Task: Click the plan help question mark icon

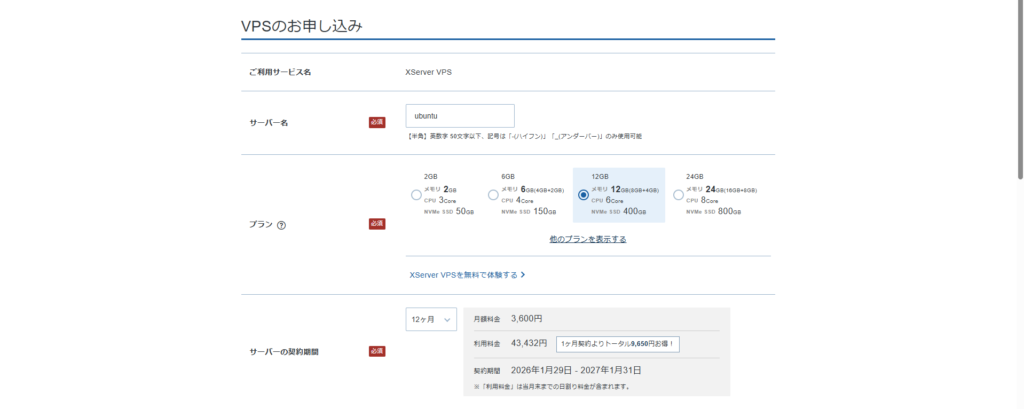Action: tap(282, 225)
